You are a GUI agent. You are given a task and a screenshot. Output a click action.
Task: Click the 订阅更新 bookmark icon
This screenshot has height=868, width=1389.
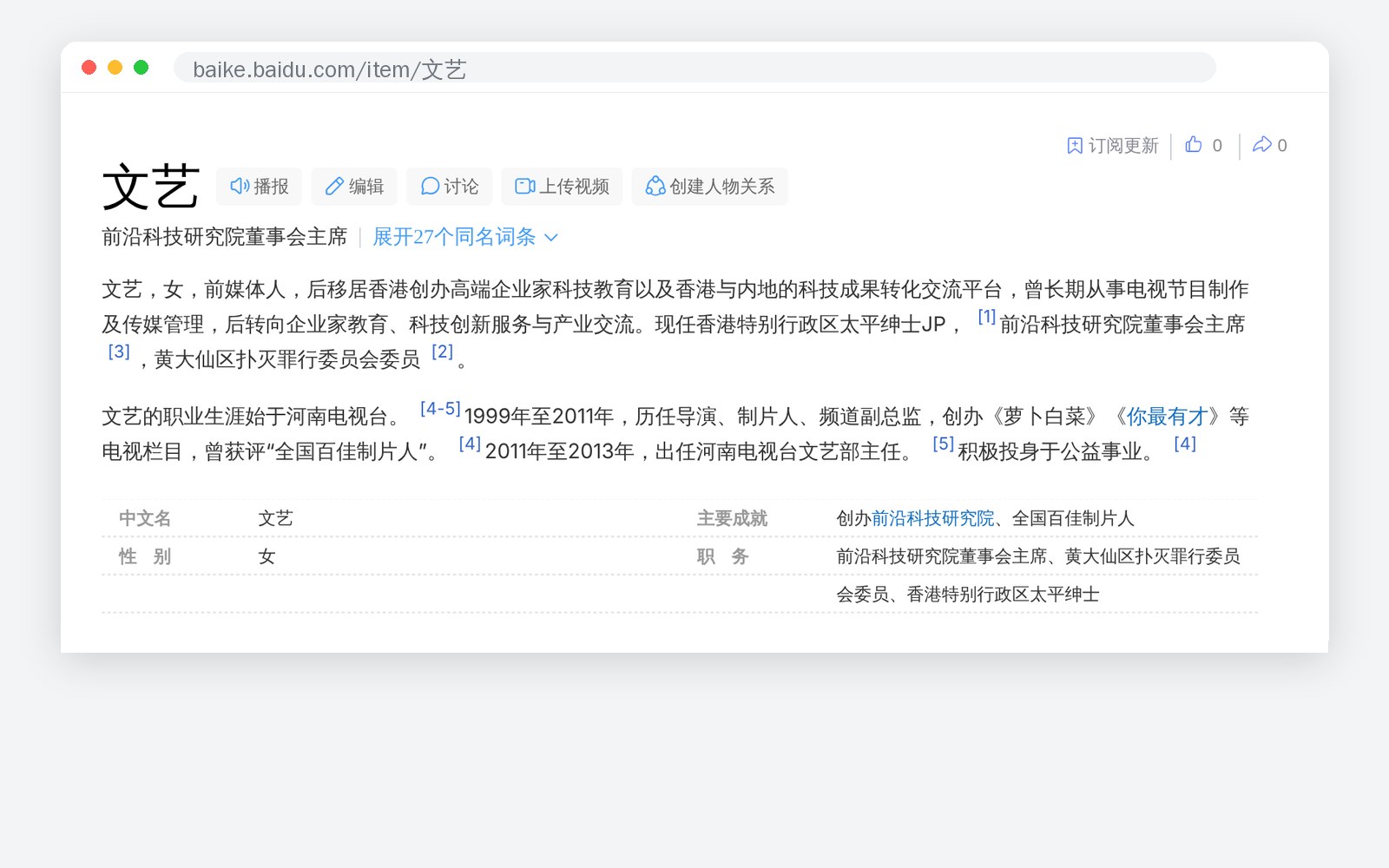click(1075, 146)
